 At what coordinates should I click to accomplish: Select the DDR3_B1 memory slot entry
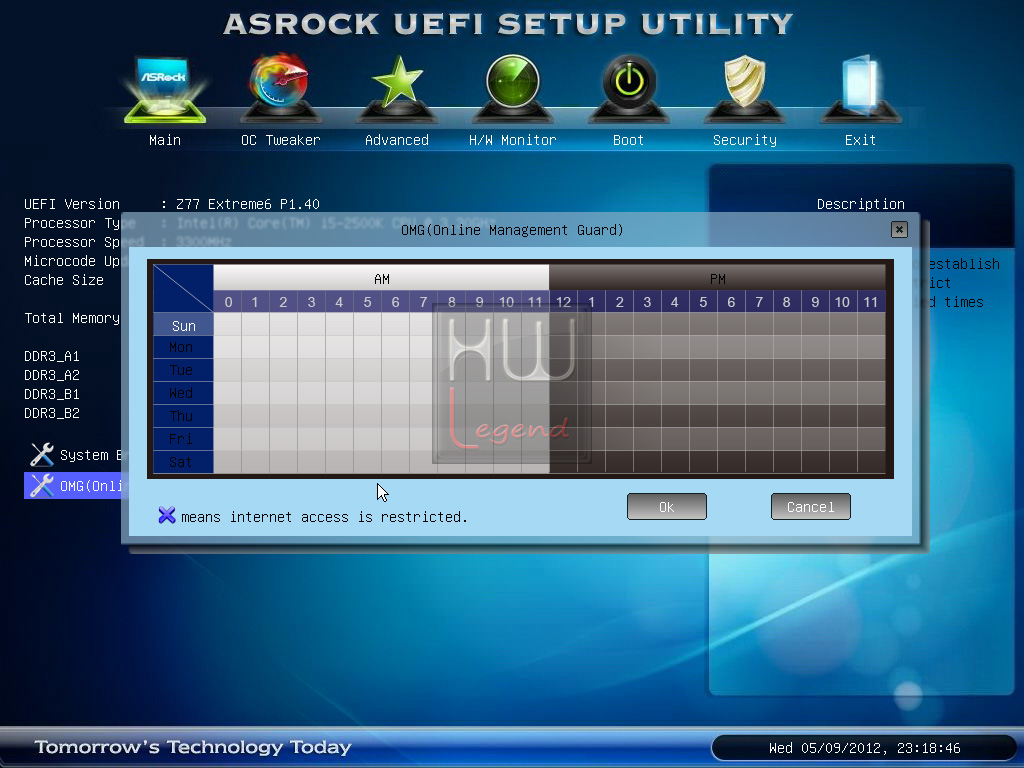[52, 394]
